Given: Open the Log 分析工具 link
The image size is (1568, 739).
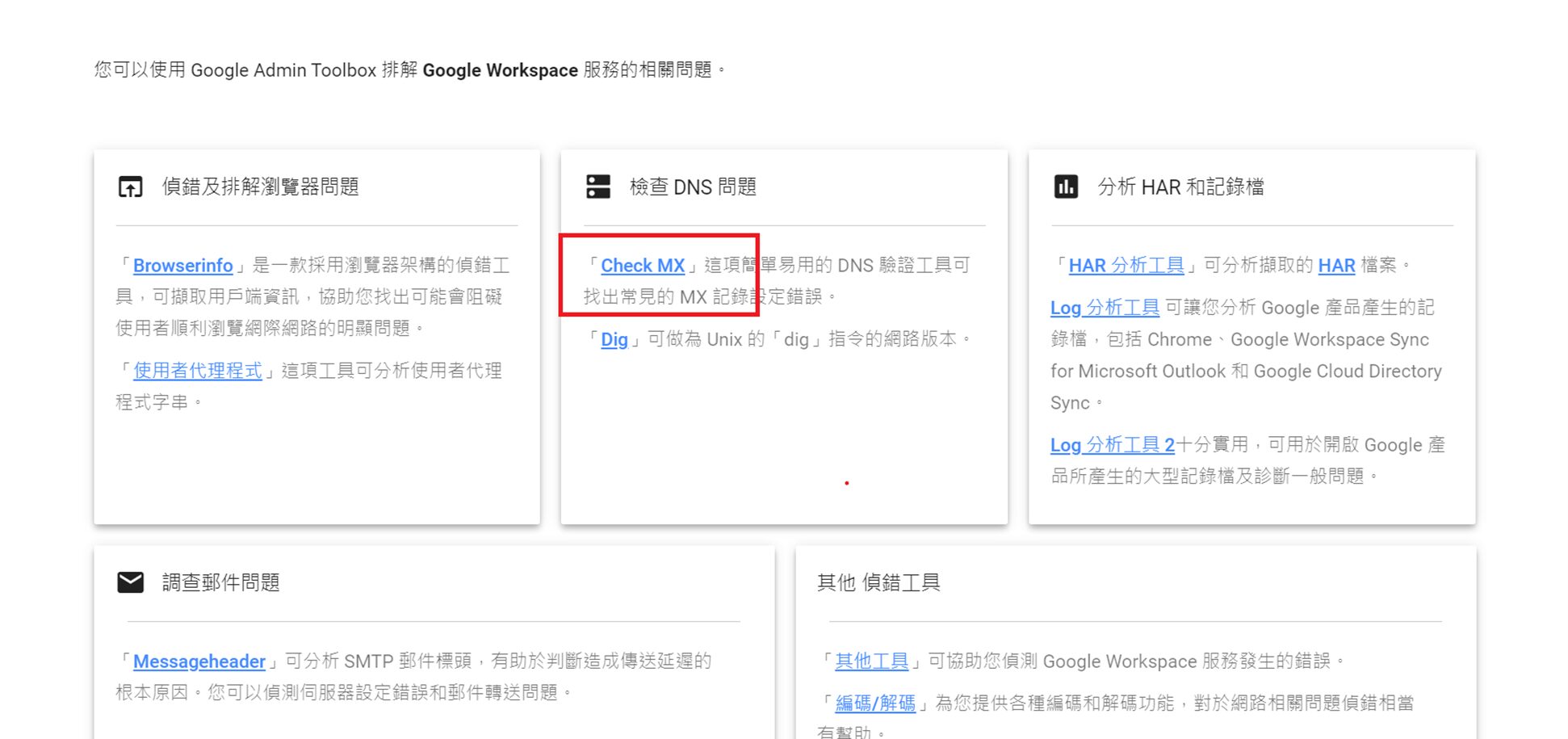Looking at the screenshot, I should click(x=1104, y=308).
